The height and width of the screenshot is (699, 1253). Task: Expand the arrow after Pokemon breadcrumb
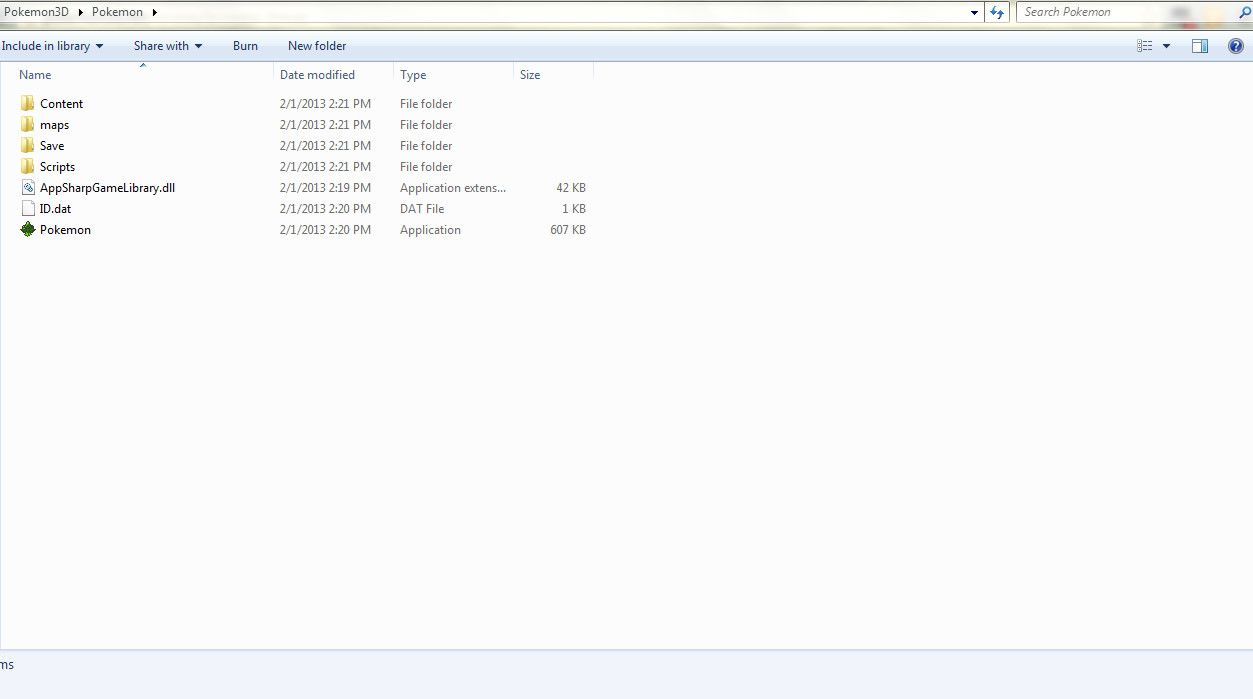[x=154, y=12]
